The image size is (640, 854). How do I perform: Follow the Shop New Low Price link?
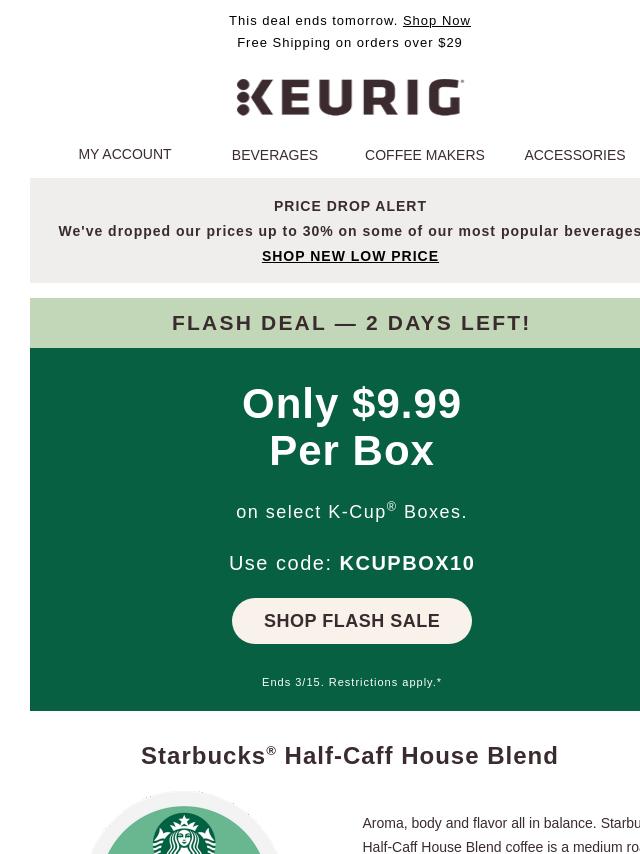(350, 256)
